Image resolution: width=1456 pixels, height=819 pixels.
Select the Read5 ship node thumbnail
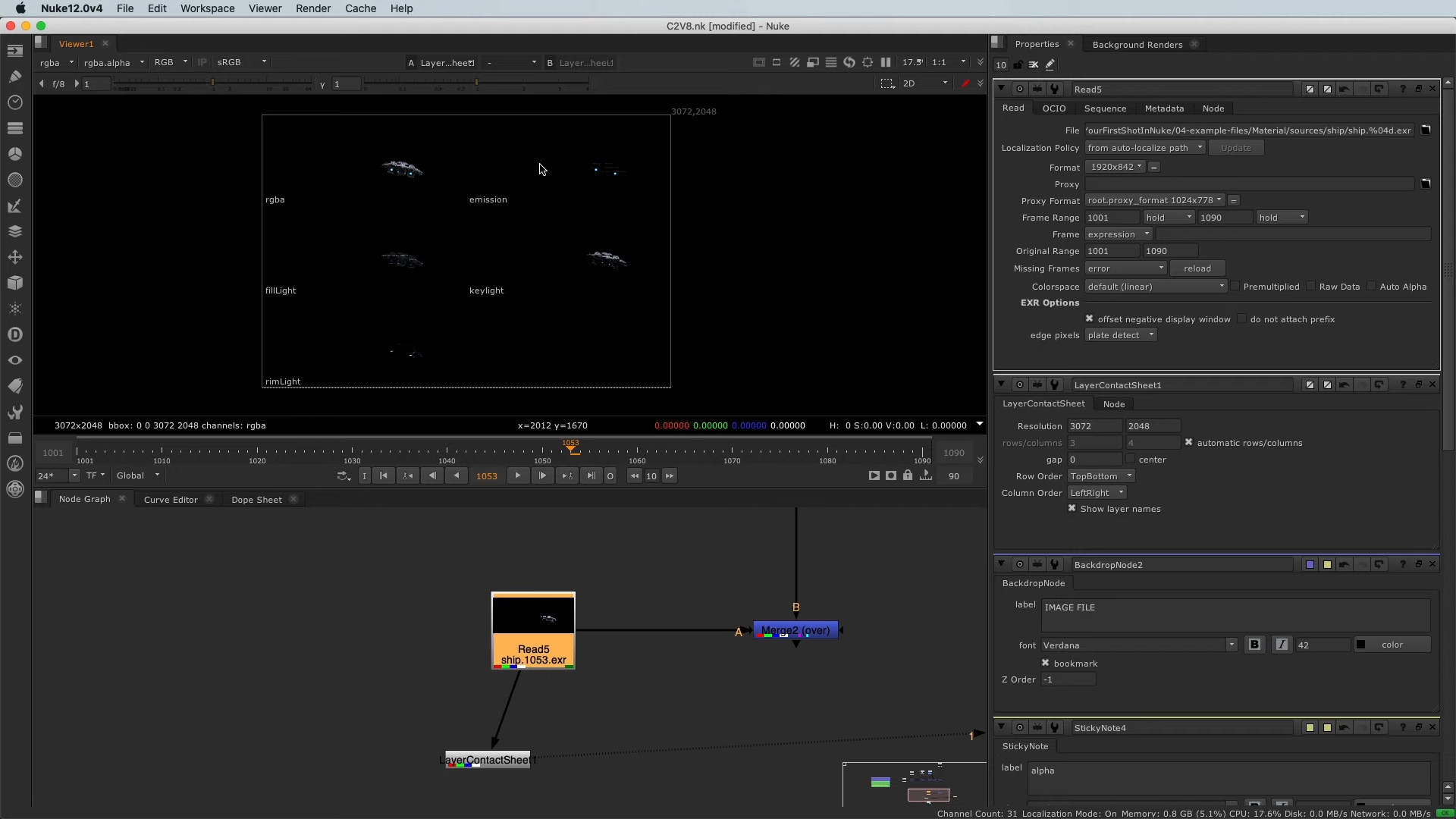[533, 615]
